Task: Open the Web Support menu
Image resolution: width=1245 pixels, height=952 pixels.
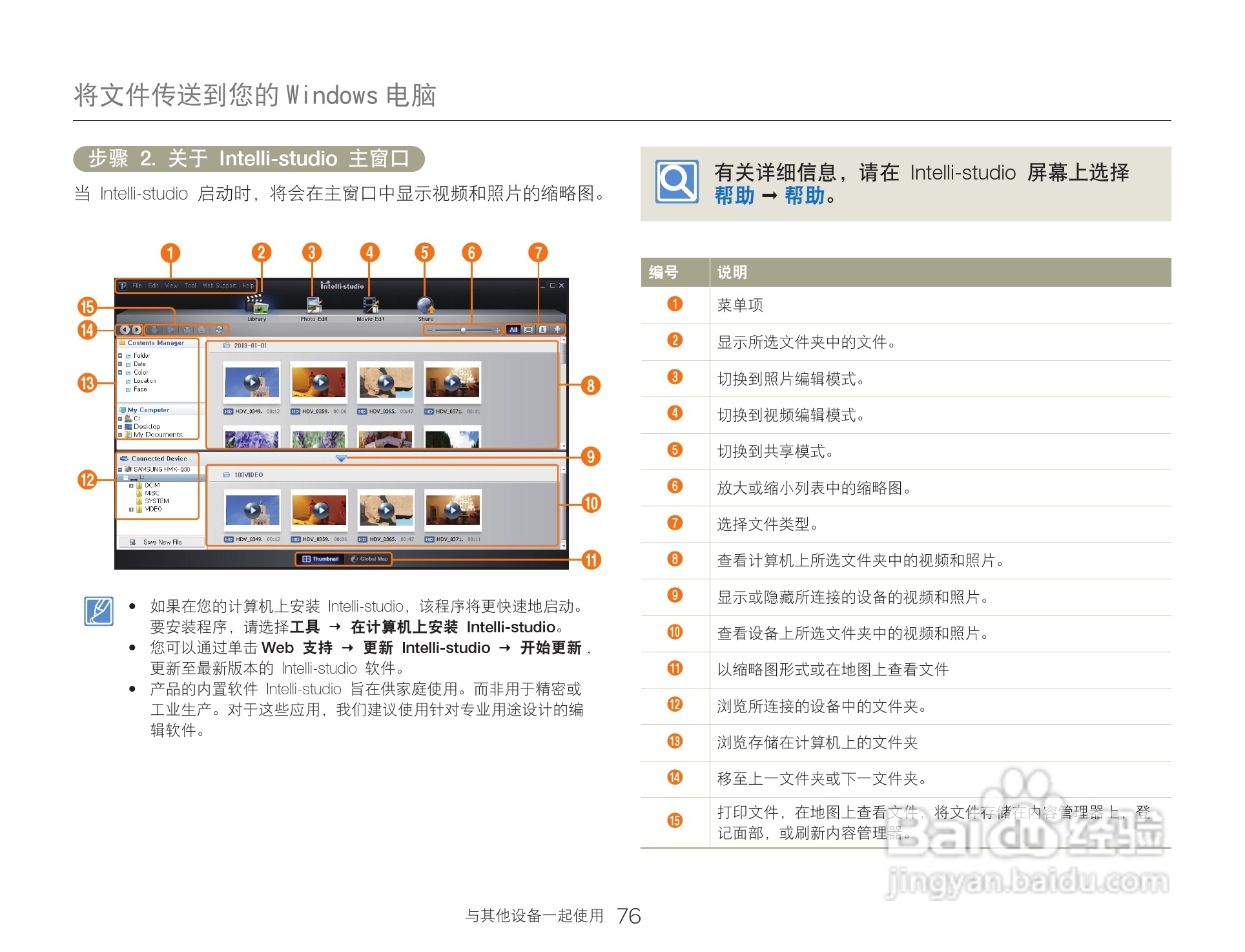Action: pyautogui.click(x=219, y=285)
